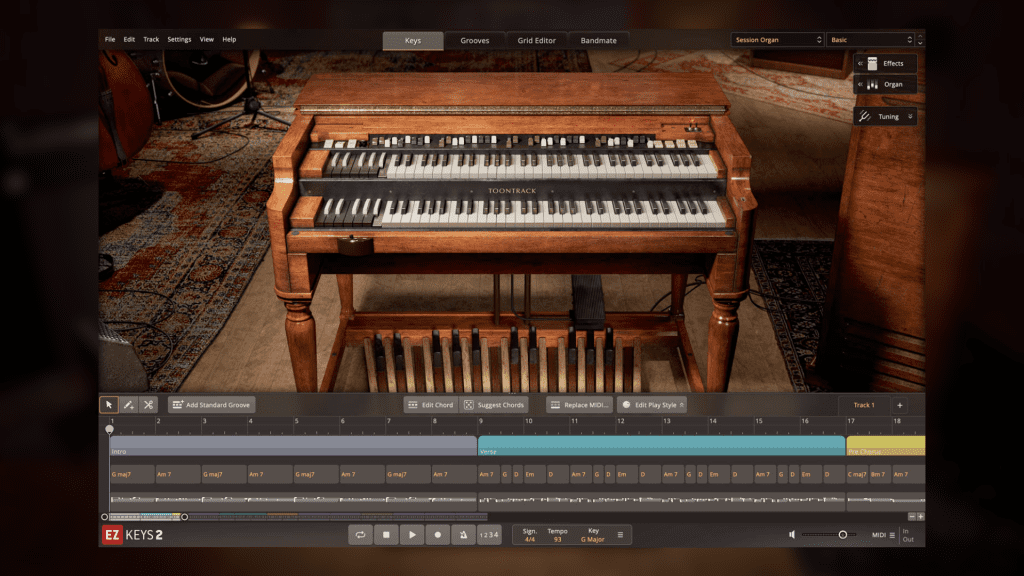This screenshot has height=576, width=1024.
Task: Click the record button
Action: pos(437,535)
